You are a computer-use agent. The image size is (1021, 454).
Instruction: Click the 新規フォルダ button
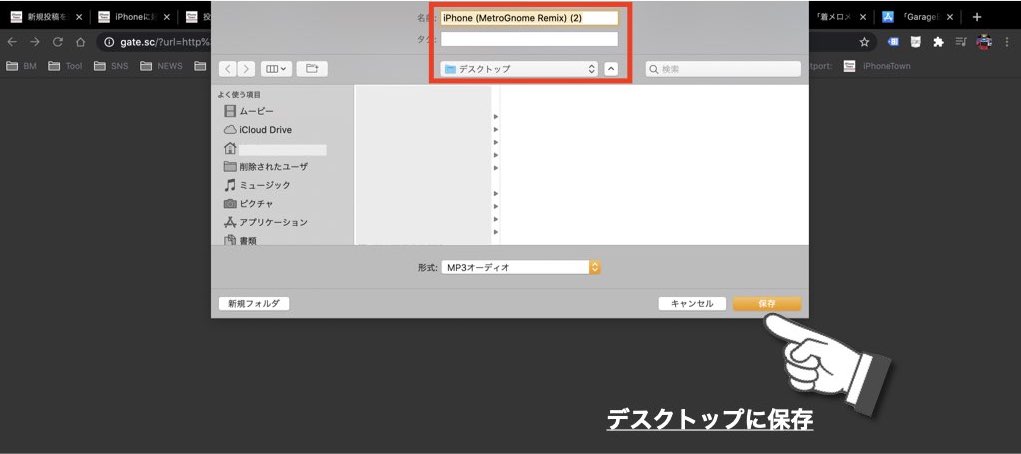click(x=253, y=303)
